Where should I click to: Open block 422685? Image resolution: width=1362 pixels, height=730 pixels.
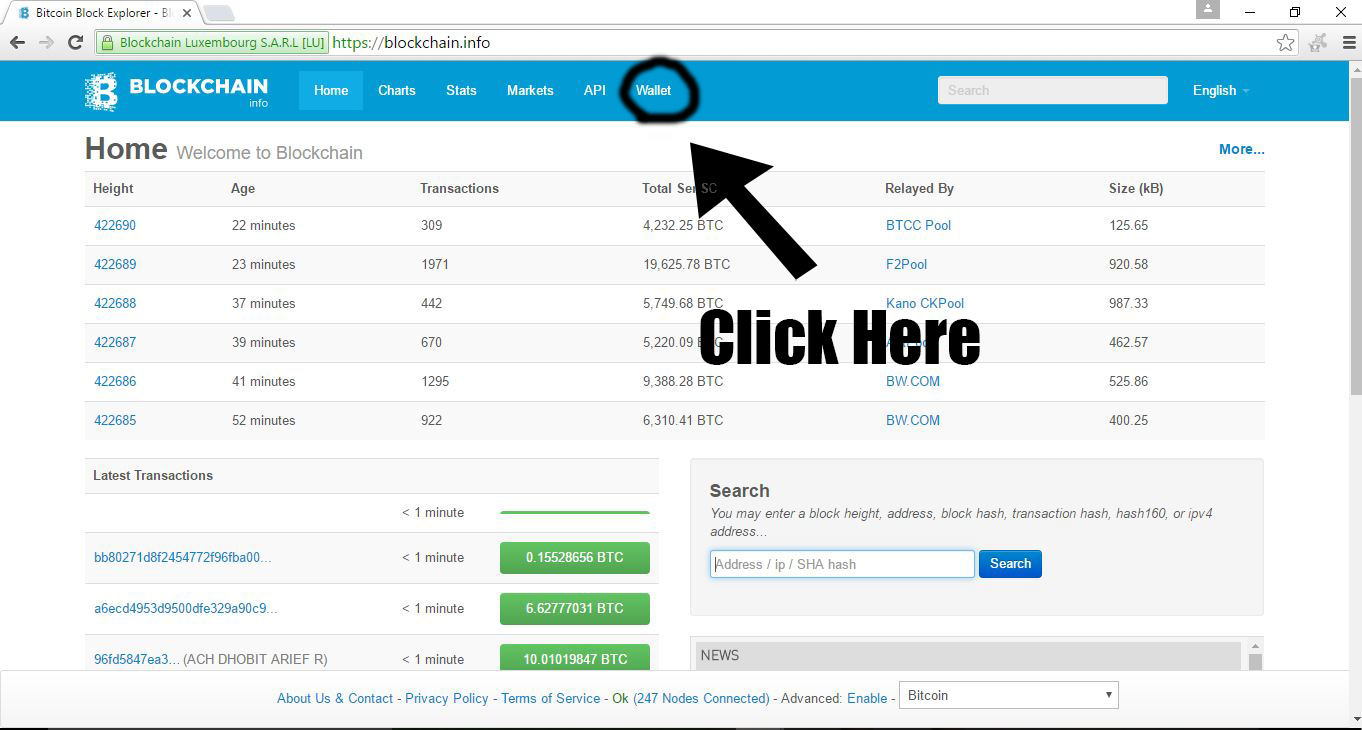tap(115, 420)
